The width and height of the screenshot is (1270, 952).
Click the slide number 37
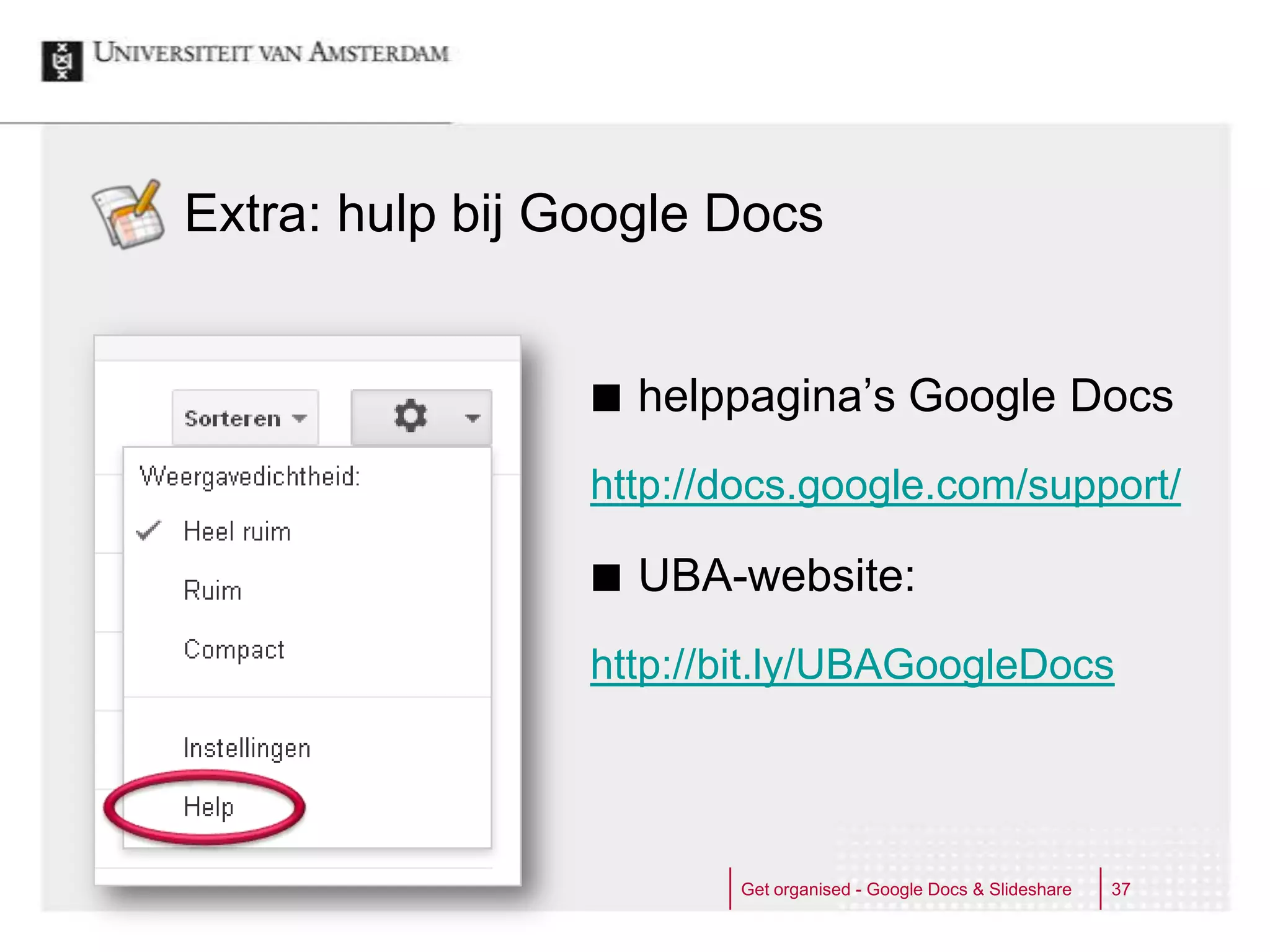(1121, 889)
